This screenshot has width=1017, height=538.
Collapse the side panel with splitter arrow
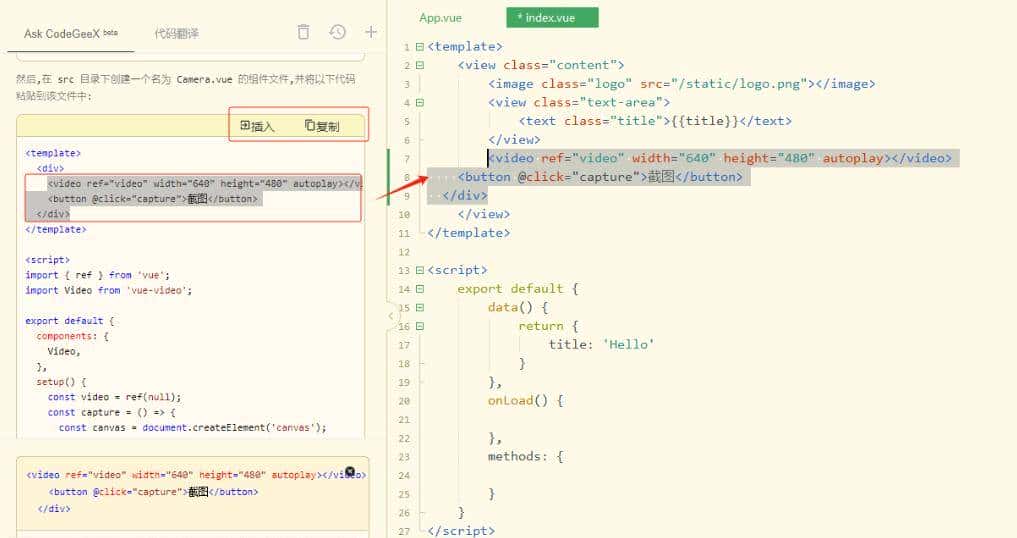pos(390,316)
